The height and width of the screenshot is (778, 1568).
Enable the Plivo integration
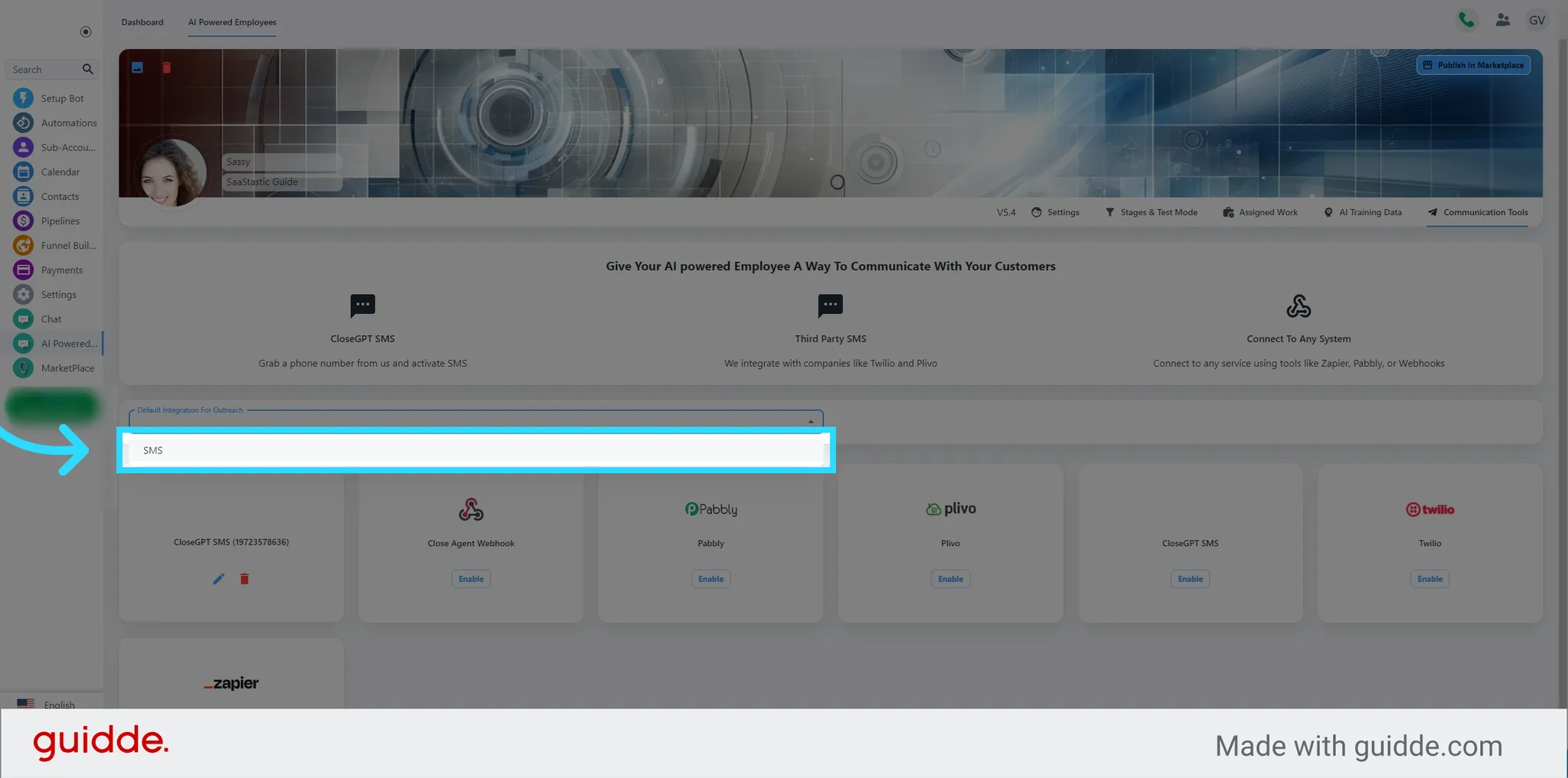(950, 579)
